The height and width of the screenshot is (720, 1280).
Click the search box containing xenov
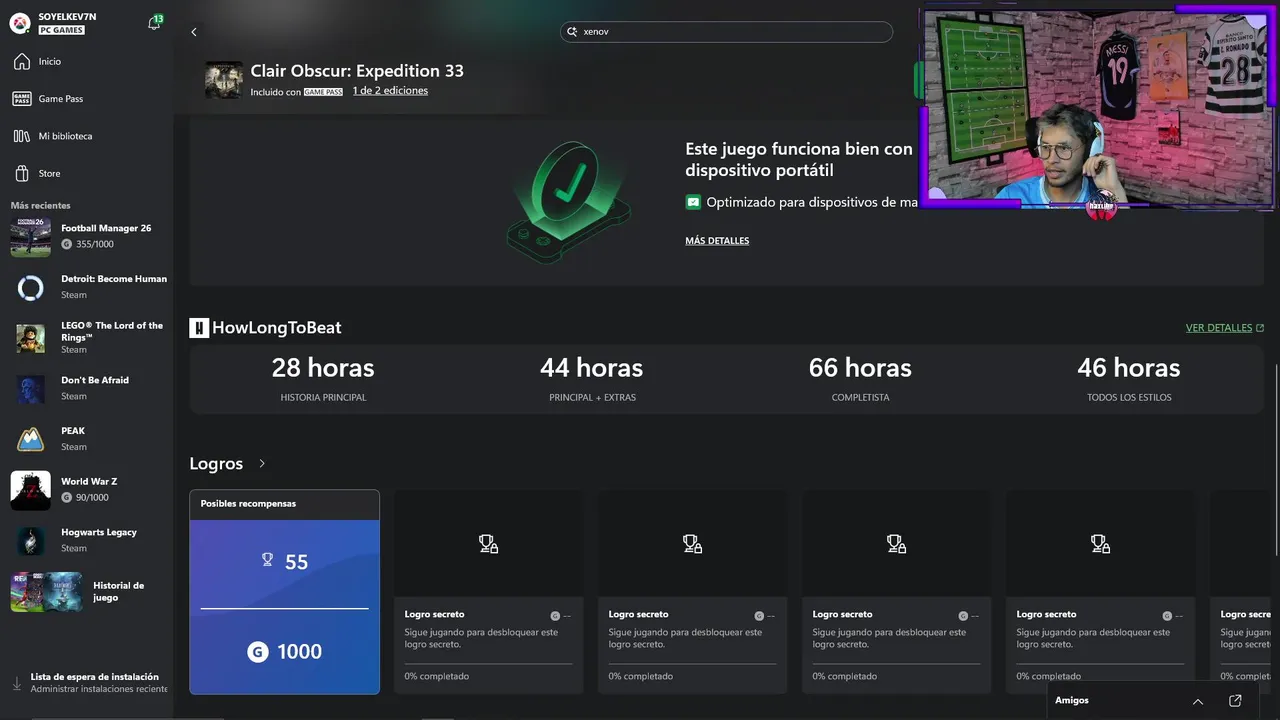point(726,32)
